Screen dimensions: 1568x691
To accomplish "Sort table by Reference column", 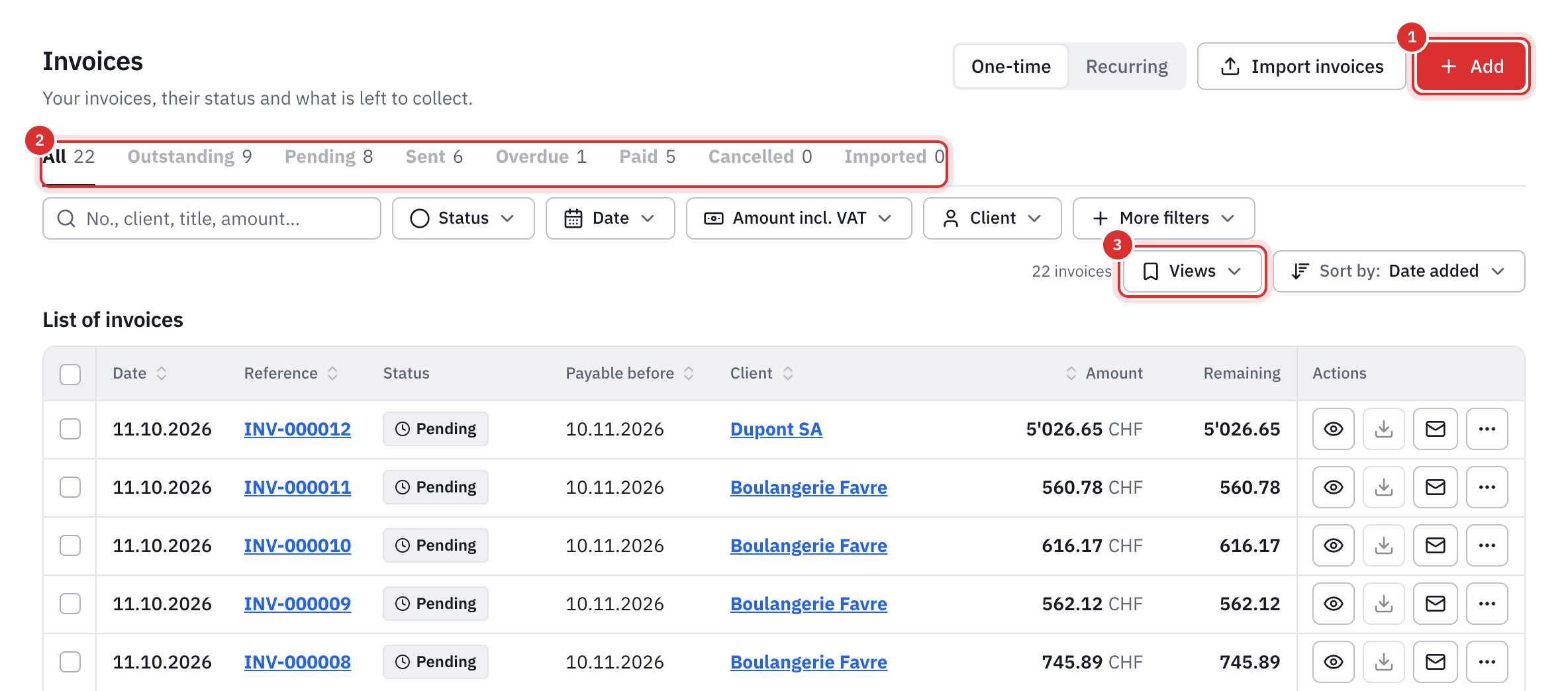I will [x=291, y=373].
